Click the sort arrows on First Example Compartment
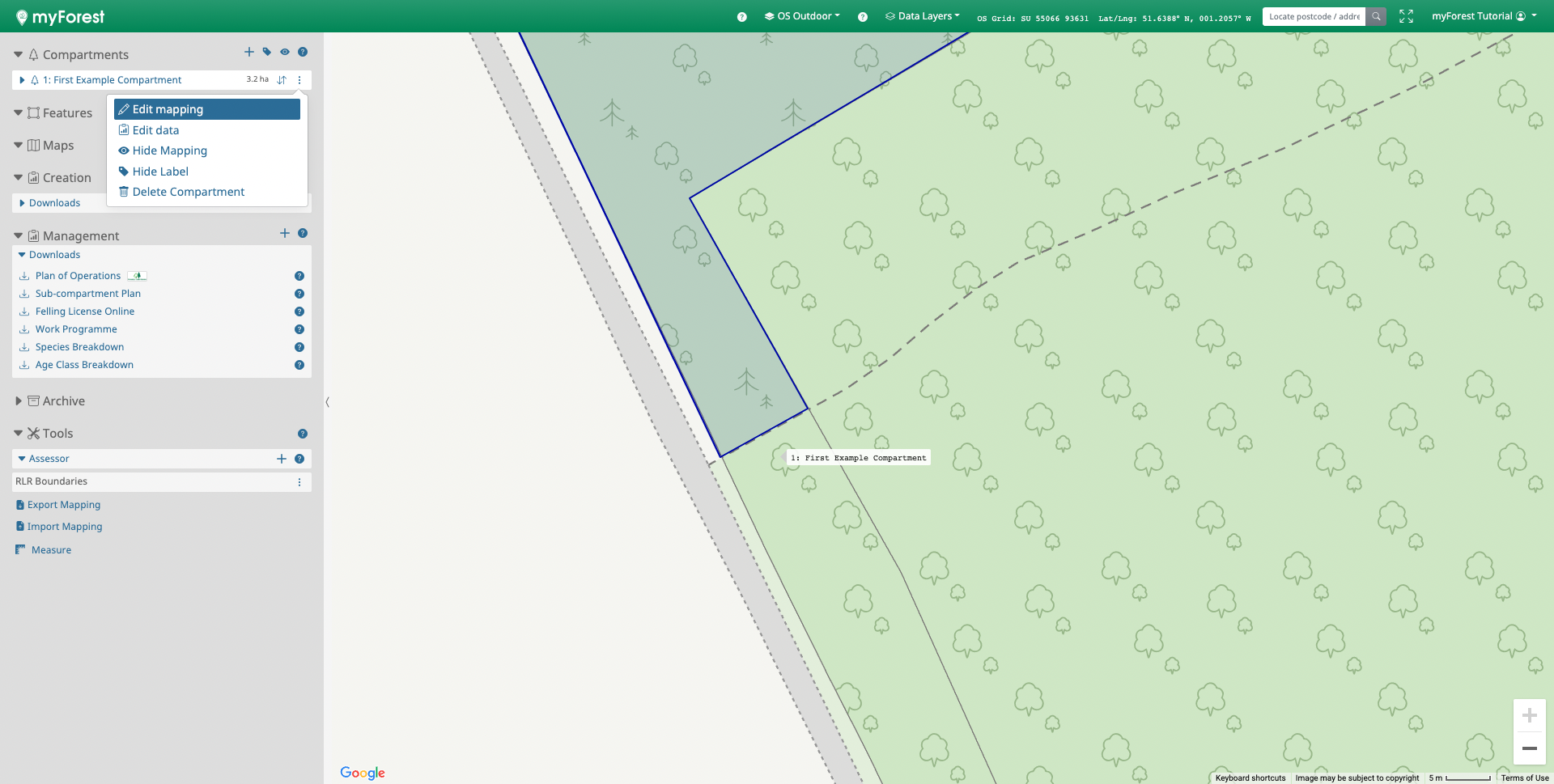The width and height of the screenshot is (1554, 784). [x=282, y=80]
